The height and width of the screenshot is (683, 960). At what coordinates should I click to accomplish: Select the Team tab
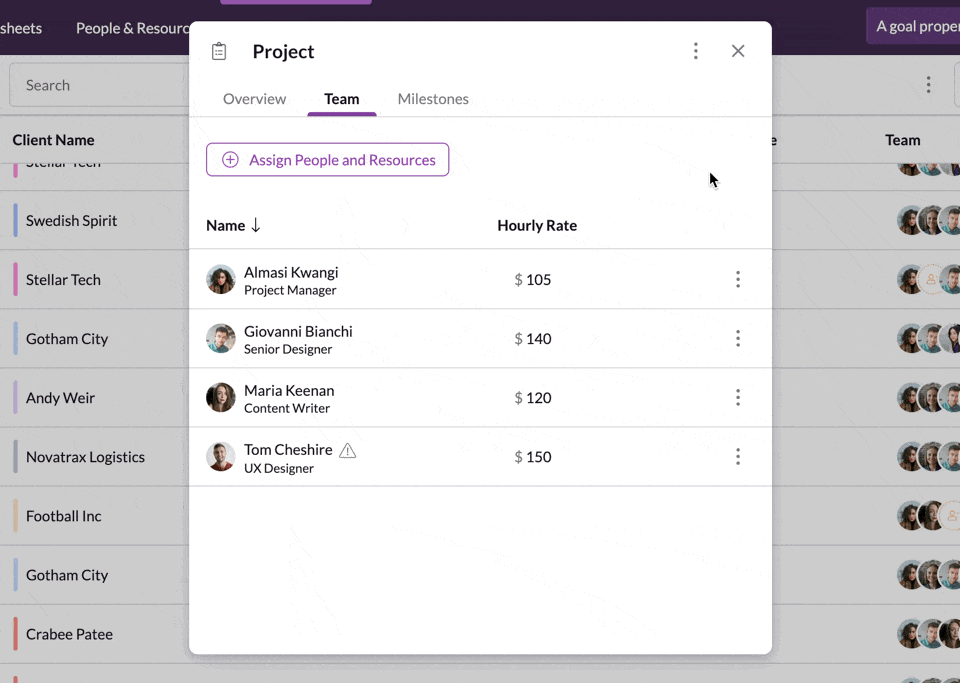coord(341,99)
